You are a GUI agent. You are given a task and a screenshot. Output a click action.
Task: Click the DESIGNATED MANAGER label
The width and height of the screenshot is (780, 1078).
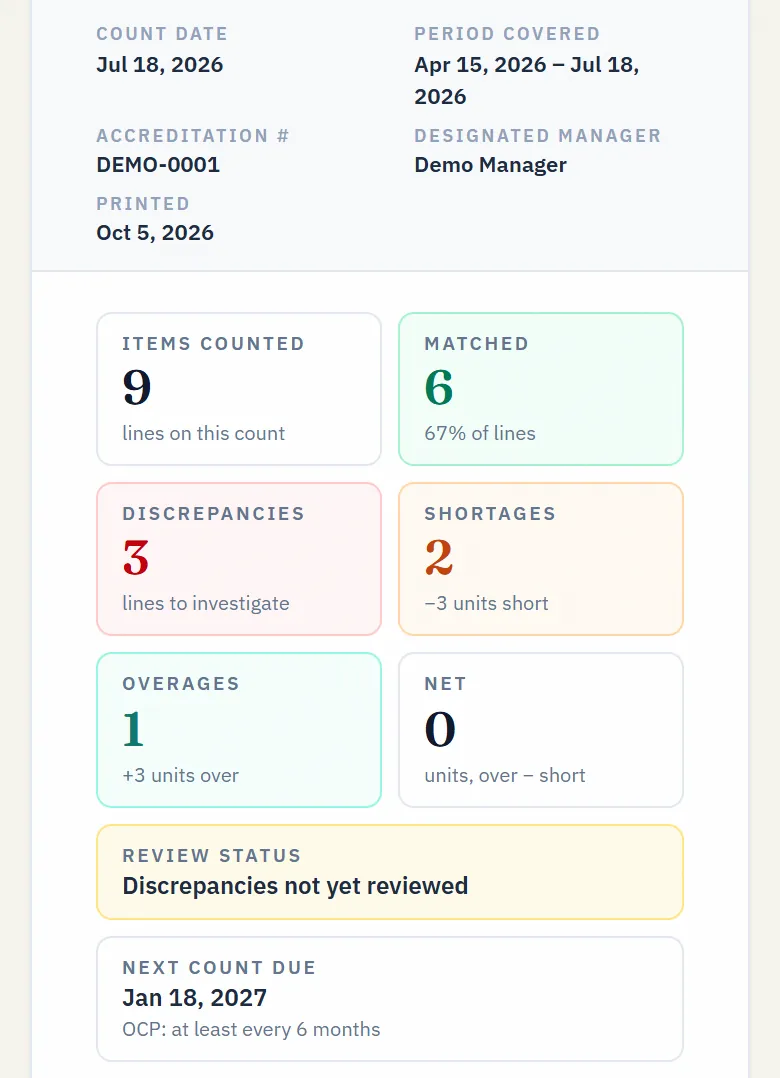tap(537, 135)
